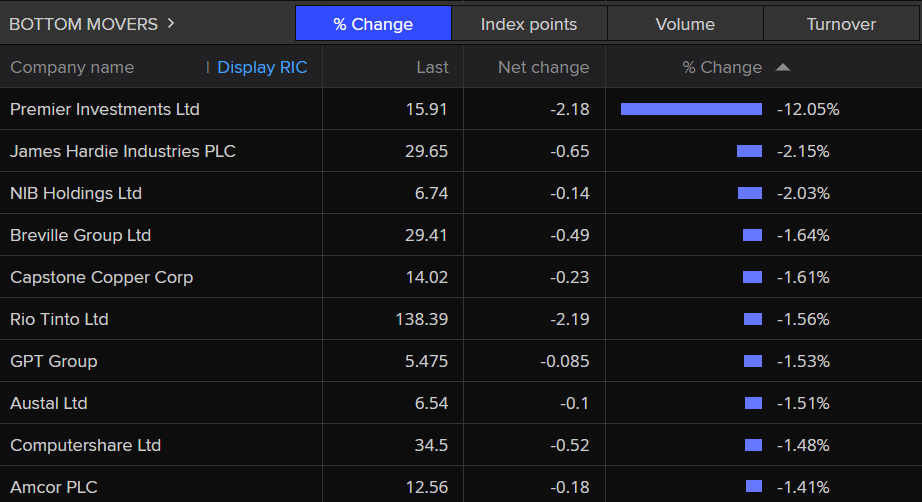Screen dimensions: 922x502
Task: Expand the Bottom Movers chevron arrow
Action: 171,23
